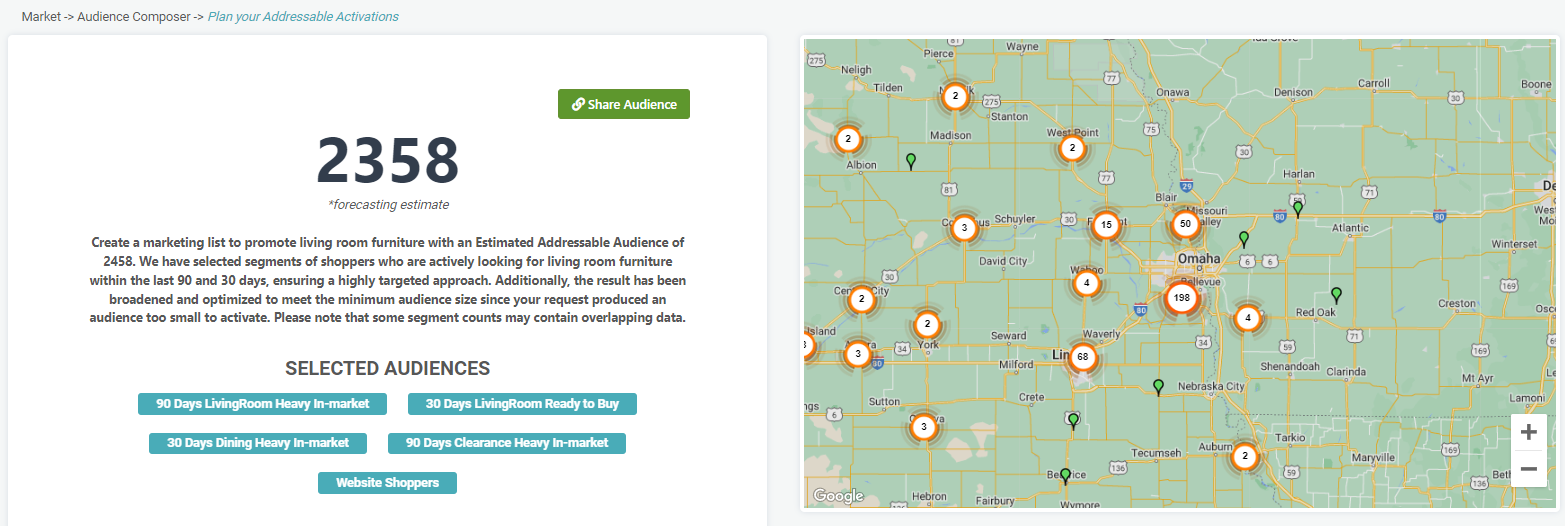Zoom out on the map
Screen dimensions: 1565x526
(x=1528, y=469)
